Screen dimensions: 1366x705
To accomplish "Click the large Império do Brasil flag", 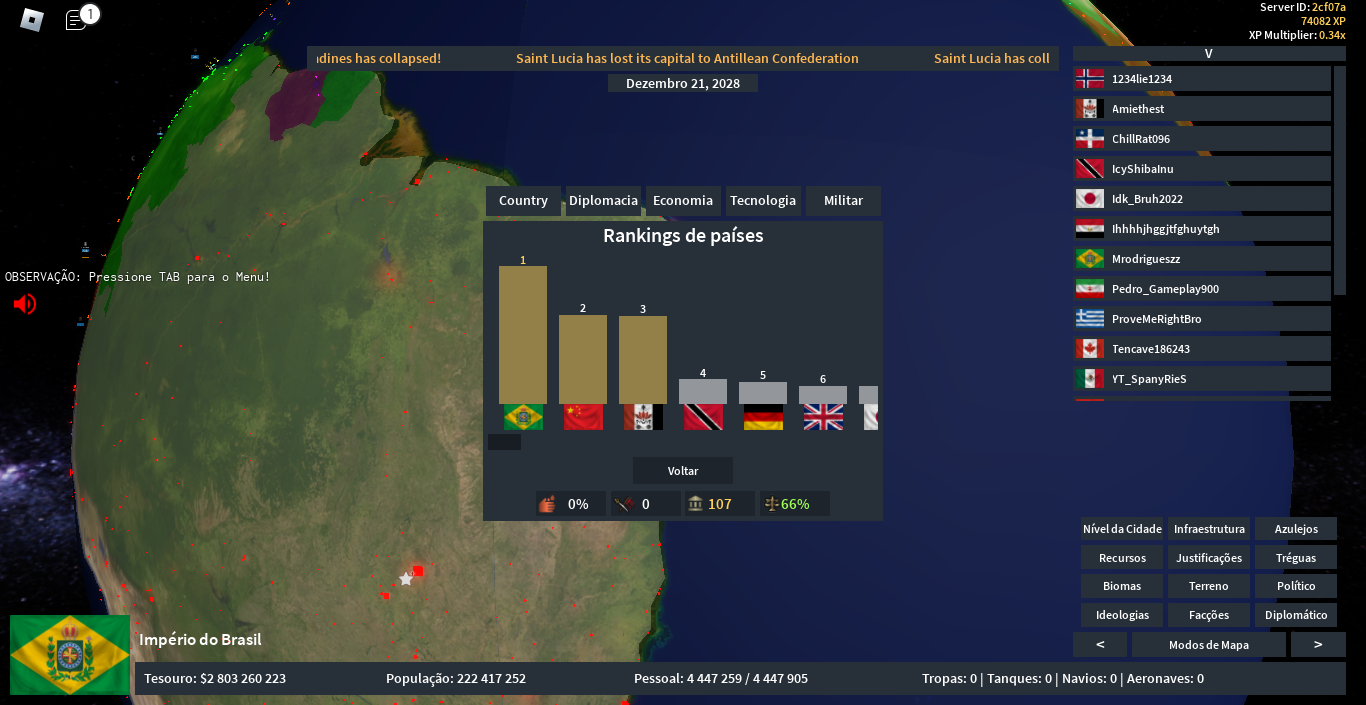I will 70,655.
